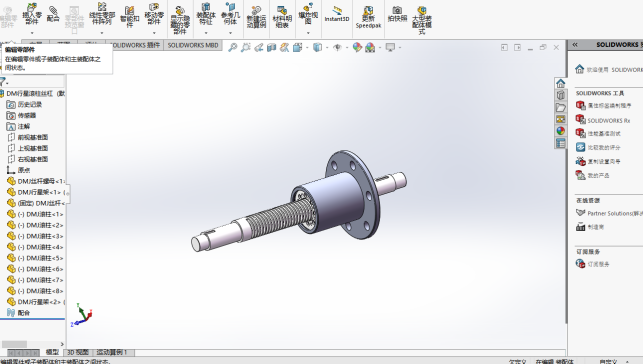Collapse task pane with double chevron

pos(575,45)
